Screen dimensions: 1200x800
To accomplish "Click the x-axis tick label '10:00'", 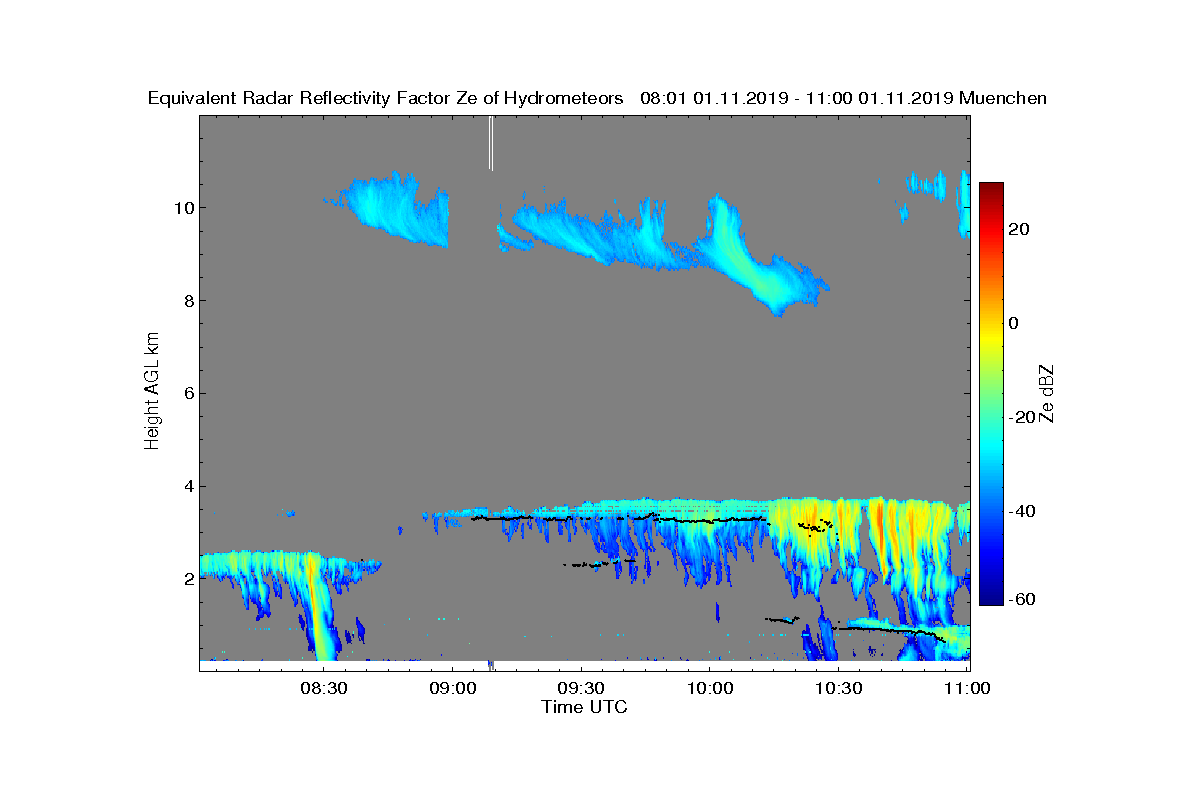I will (710, 688).
